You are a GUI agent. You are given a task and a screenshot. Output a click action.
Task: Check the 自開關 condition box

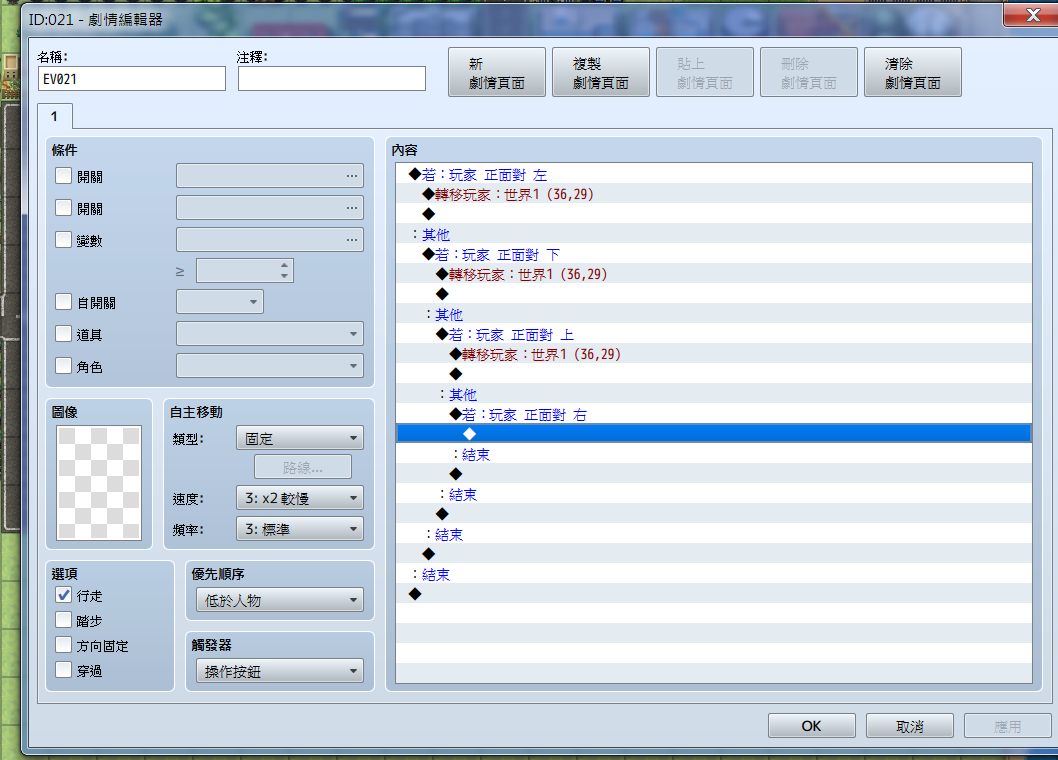63,302
